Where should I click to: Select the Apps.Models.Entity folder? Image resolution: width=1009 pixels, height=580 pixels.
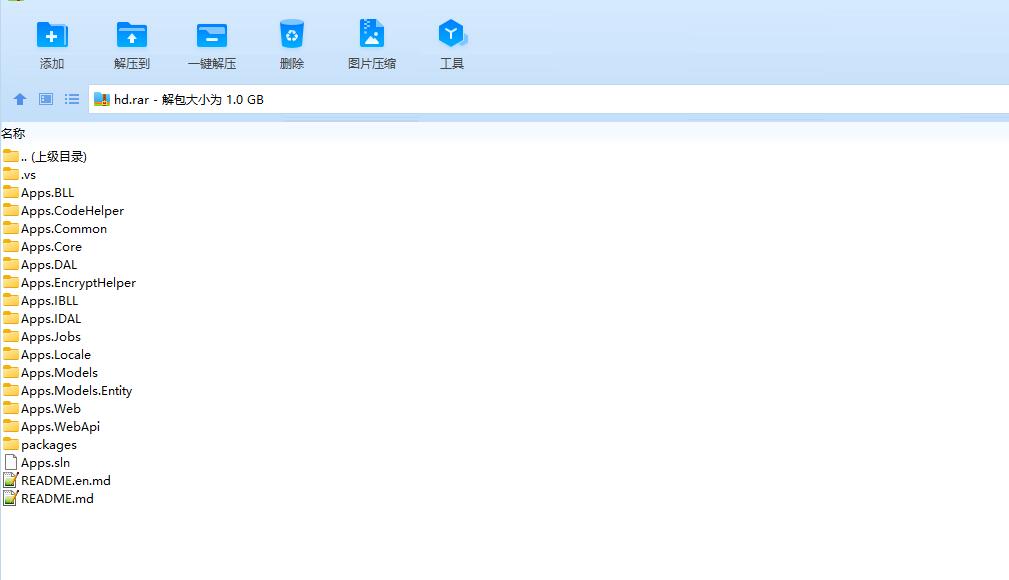tap(76, 390)
